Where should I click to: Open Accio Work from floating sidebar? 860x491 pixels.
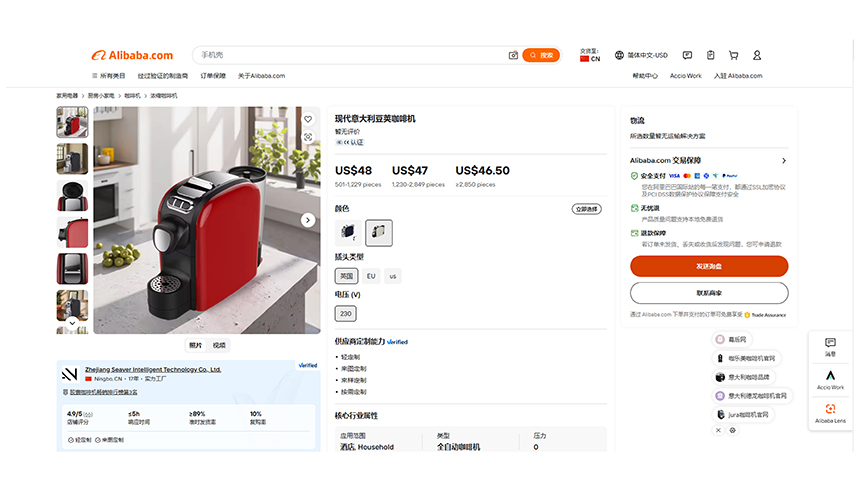830,380
